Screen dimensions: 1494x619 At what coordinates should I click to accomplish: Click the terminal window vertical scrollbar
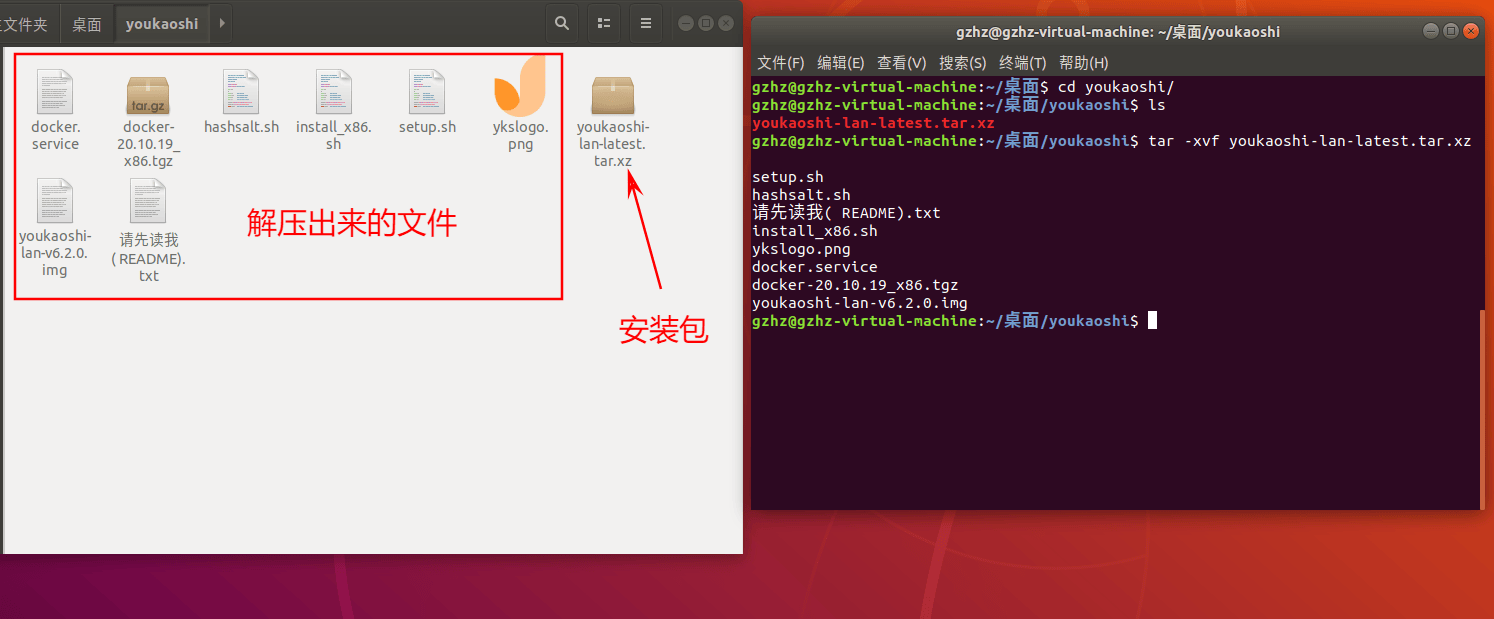(x=1481, y=409)
